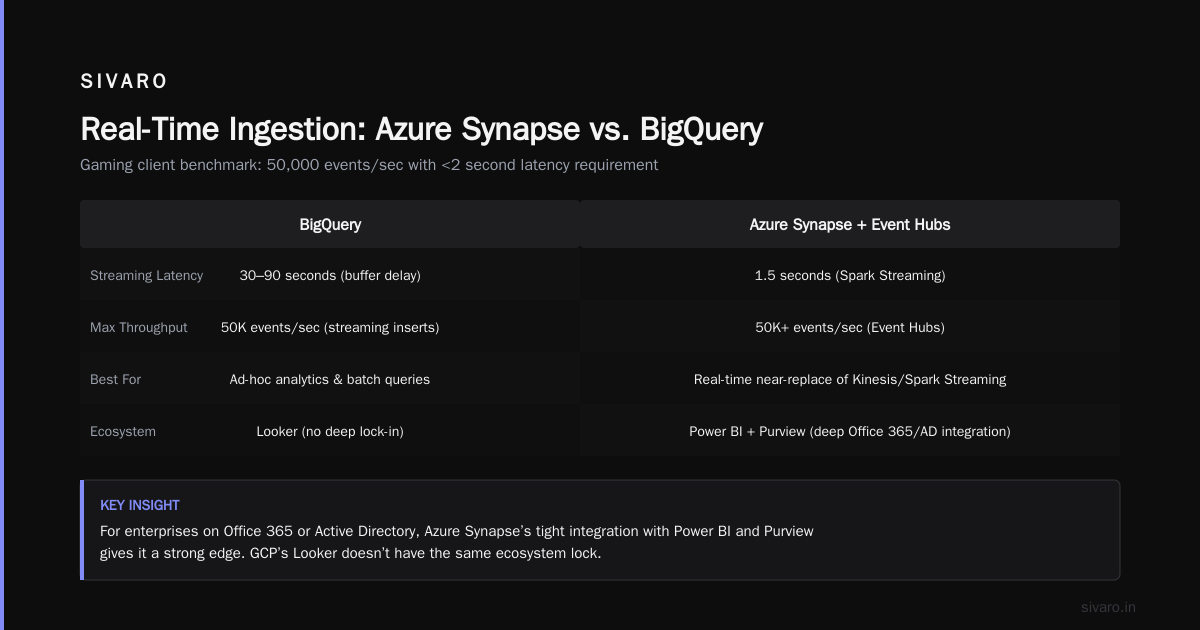Select the BigQuery column header

coord(330,224)
